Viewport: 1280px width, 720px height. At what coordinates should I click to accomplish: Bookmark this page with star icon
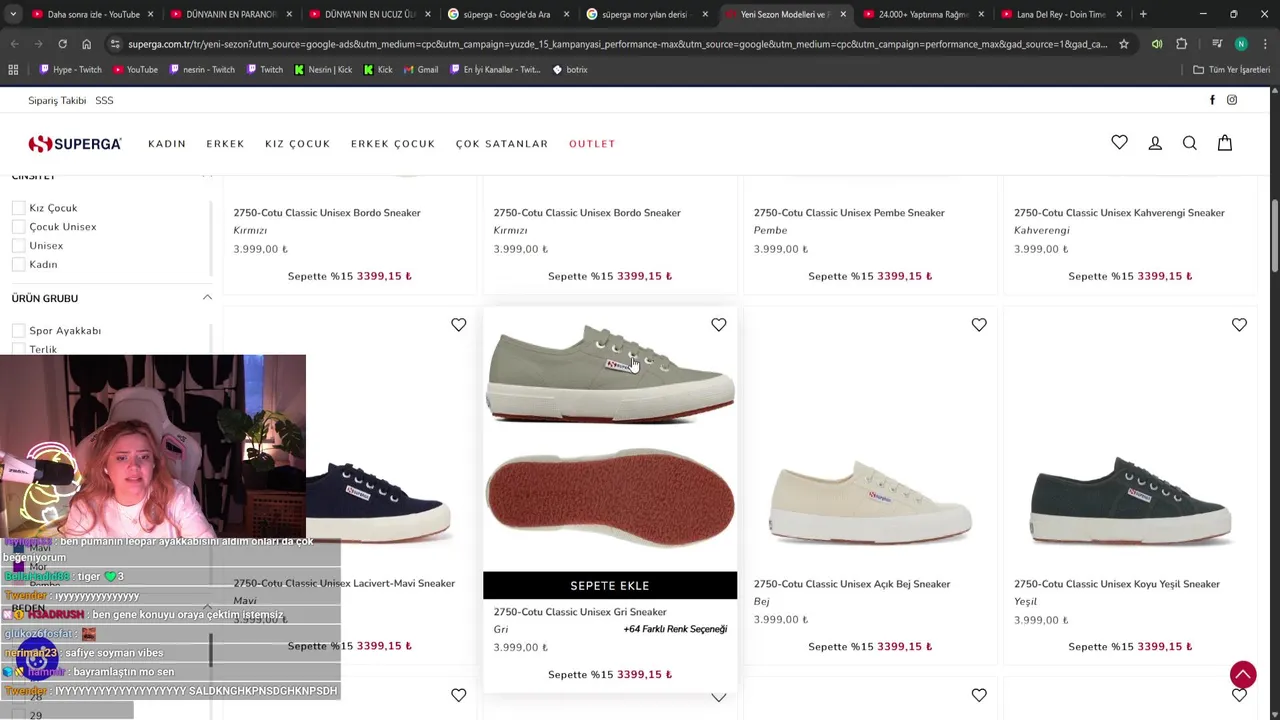pyautogui.click(x=1124, y=44)
